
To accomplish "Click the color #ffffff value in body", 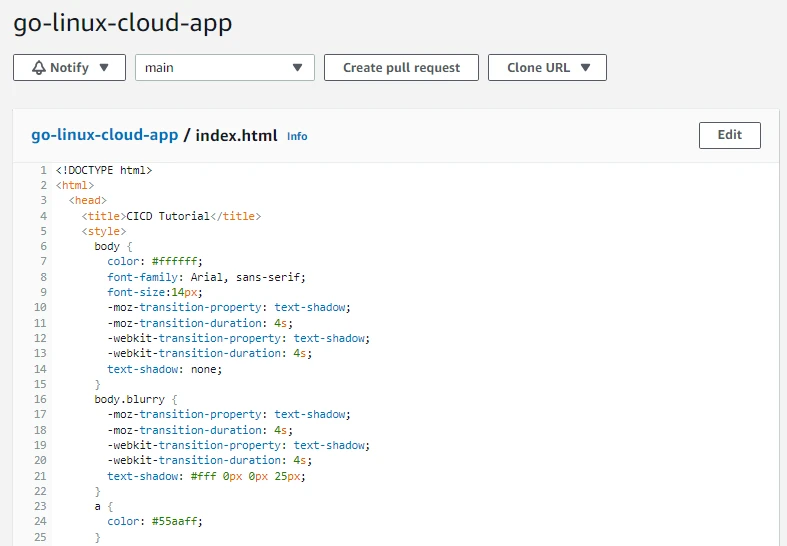I will 176,262.
